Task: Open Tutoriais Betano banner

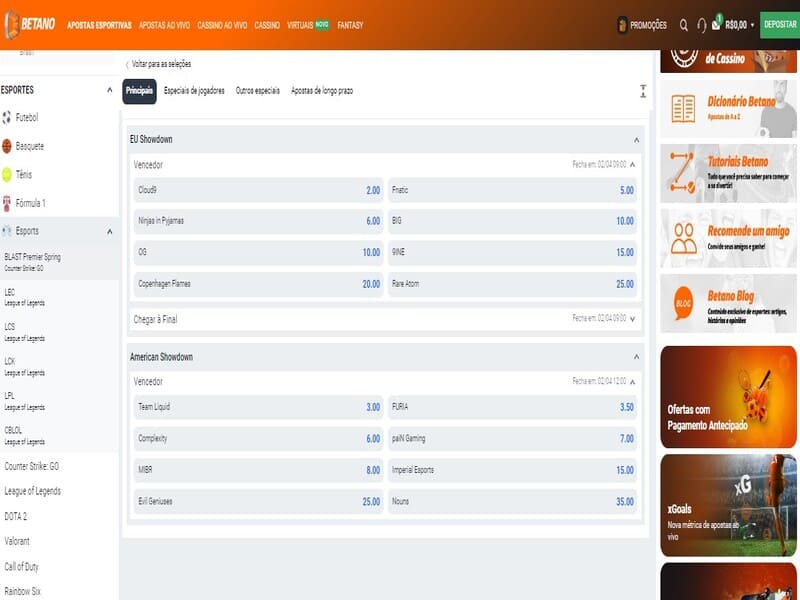Action: tap(728, 173)
